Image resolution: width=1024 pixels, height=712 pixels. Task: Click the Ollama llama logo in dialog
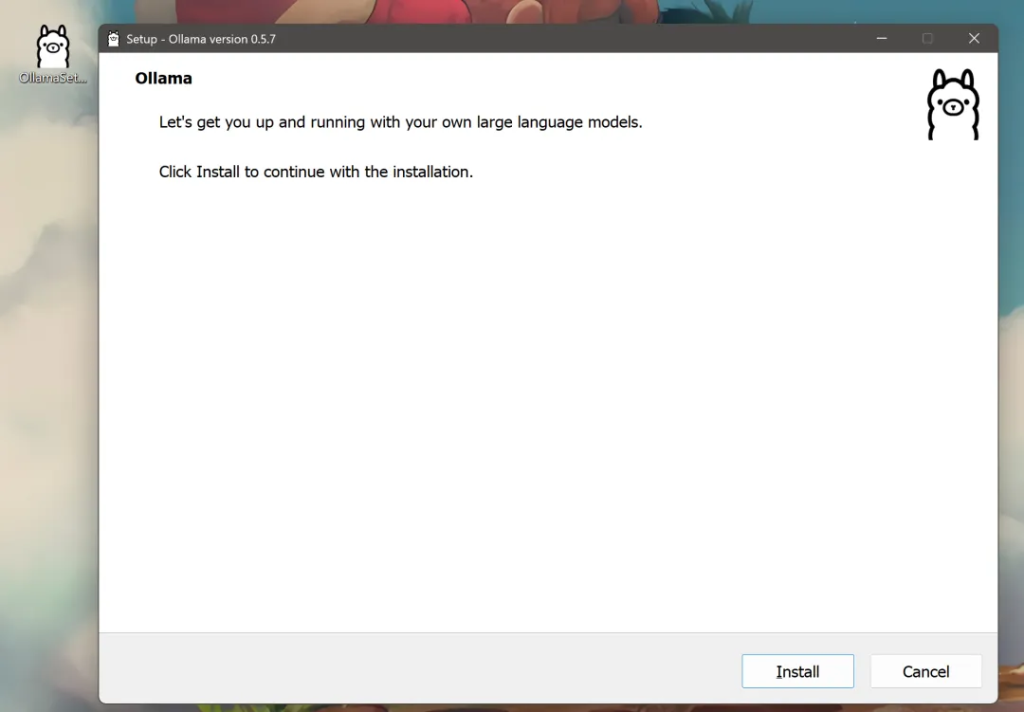coord(953,105)
